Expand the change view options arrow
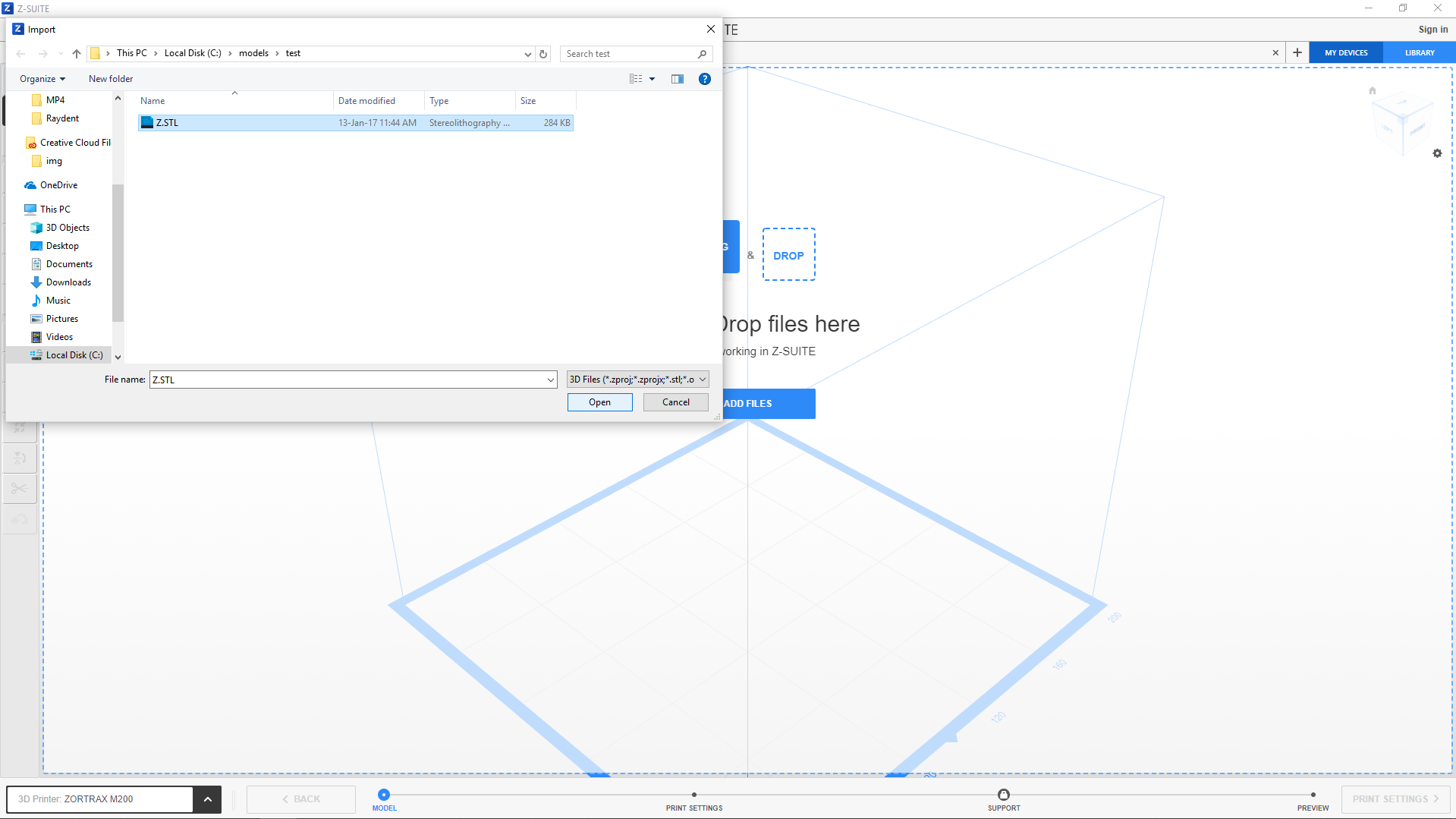This screenshot has height=819, width=1456. pos(652,79)
